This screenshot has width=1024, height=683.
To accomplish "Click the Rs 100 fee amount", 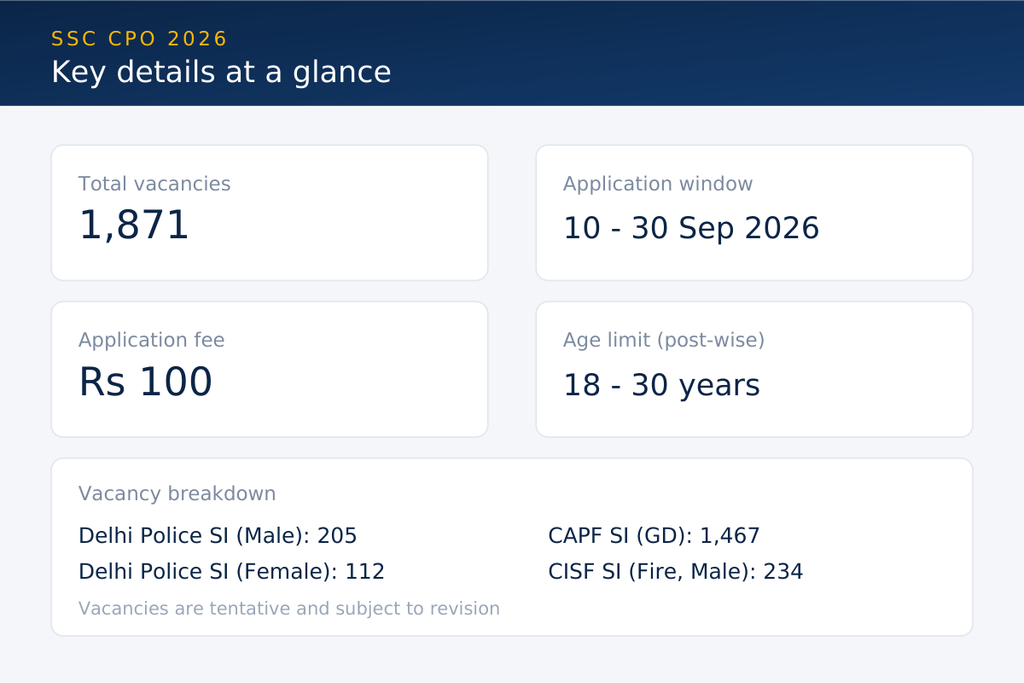I will 145,382.
